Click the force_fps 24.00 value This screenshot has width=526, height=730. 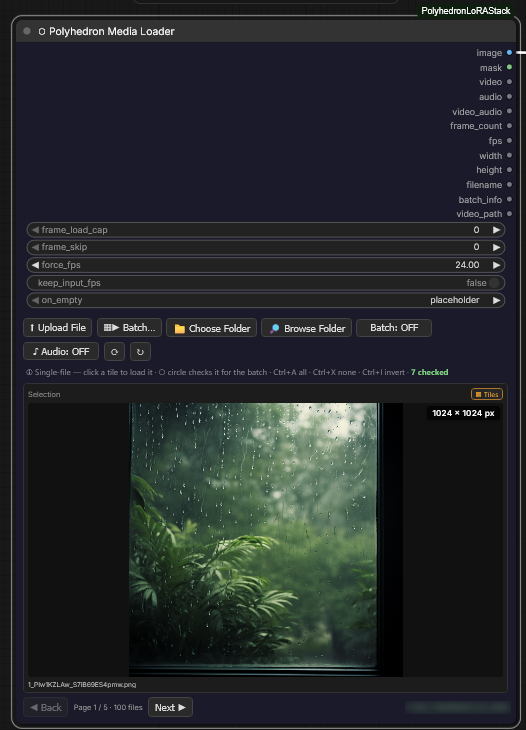click(467, 265)
